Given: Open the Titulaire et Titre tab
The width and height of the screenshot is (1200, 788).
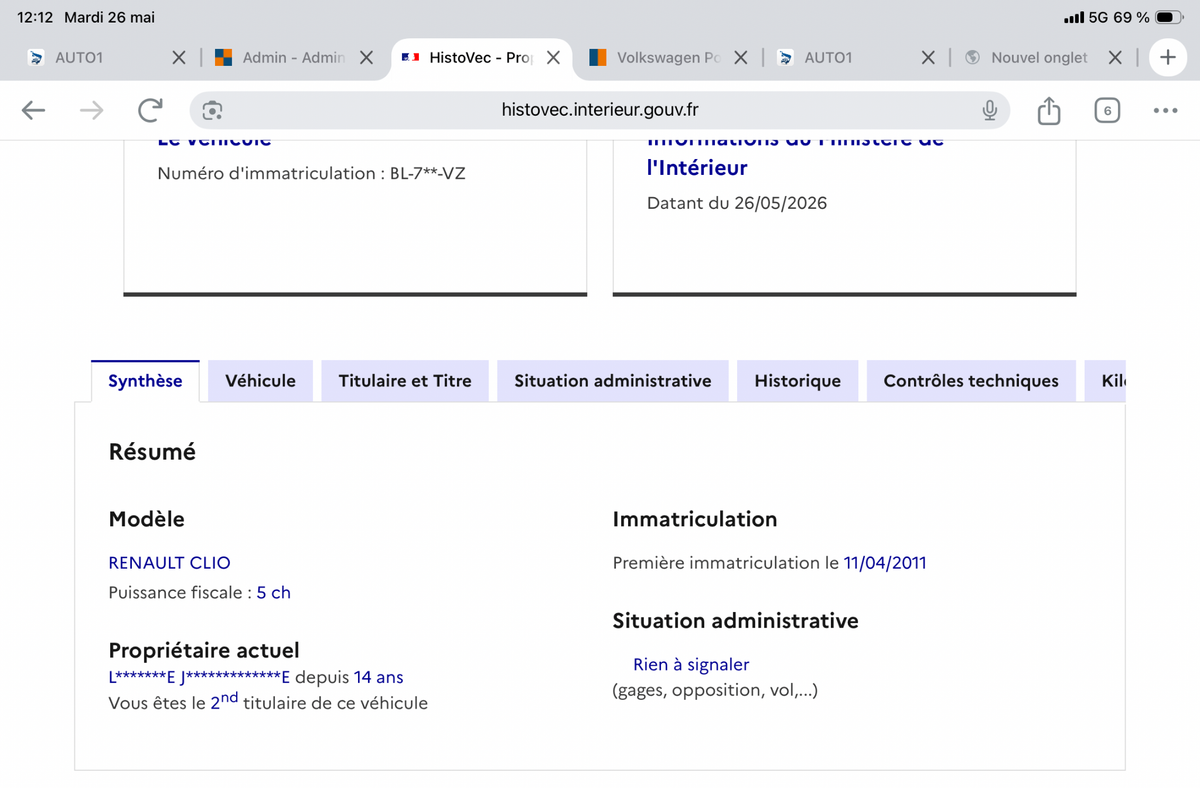Looking at the screenshot, I should pos(405,381).
